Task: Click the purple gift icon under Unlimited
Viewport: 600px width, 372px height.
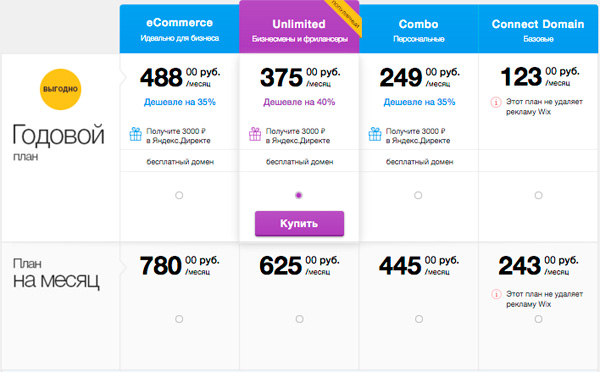Action: point(255,134)
